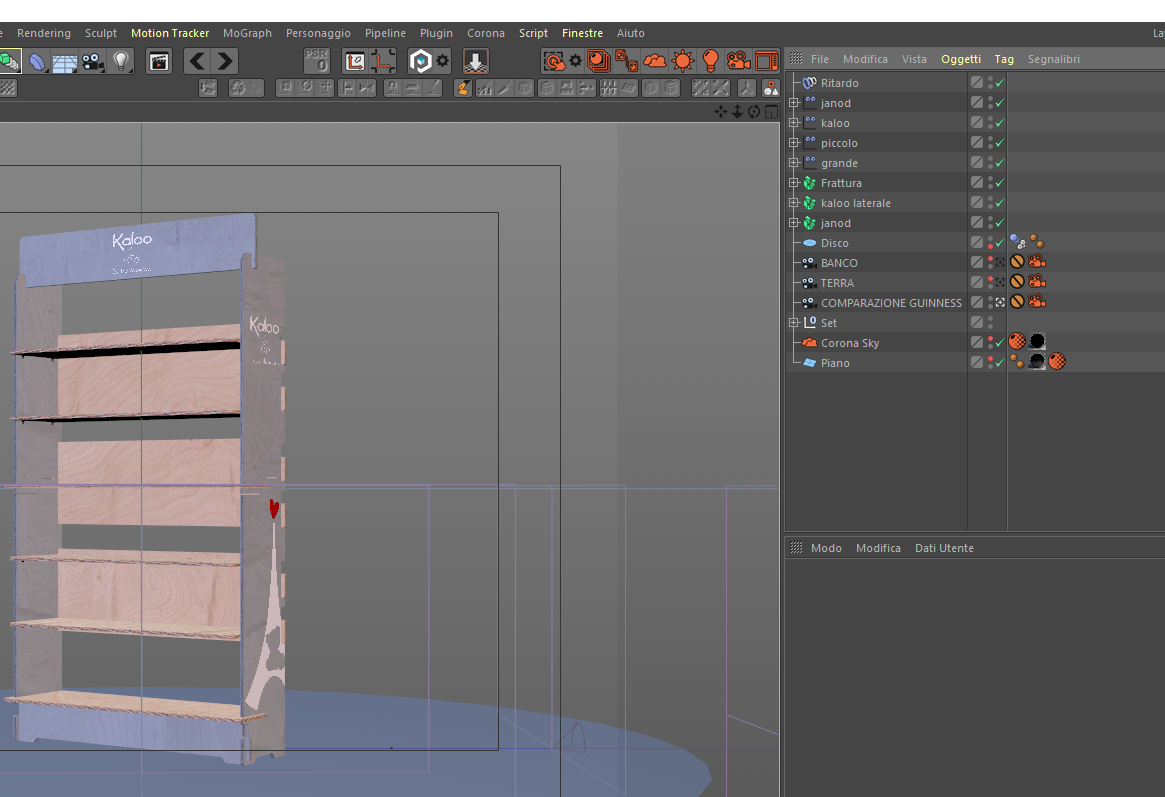Viewport: 1165px width, 797px height.
Task: Click the orange material tag on Piano
Action: click(x=1057, y=361)
